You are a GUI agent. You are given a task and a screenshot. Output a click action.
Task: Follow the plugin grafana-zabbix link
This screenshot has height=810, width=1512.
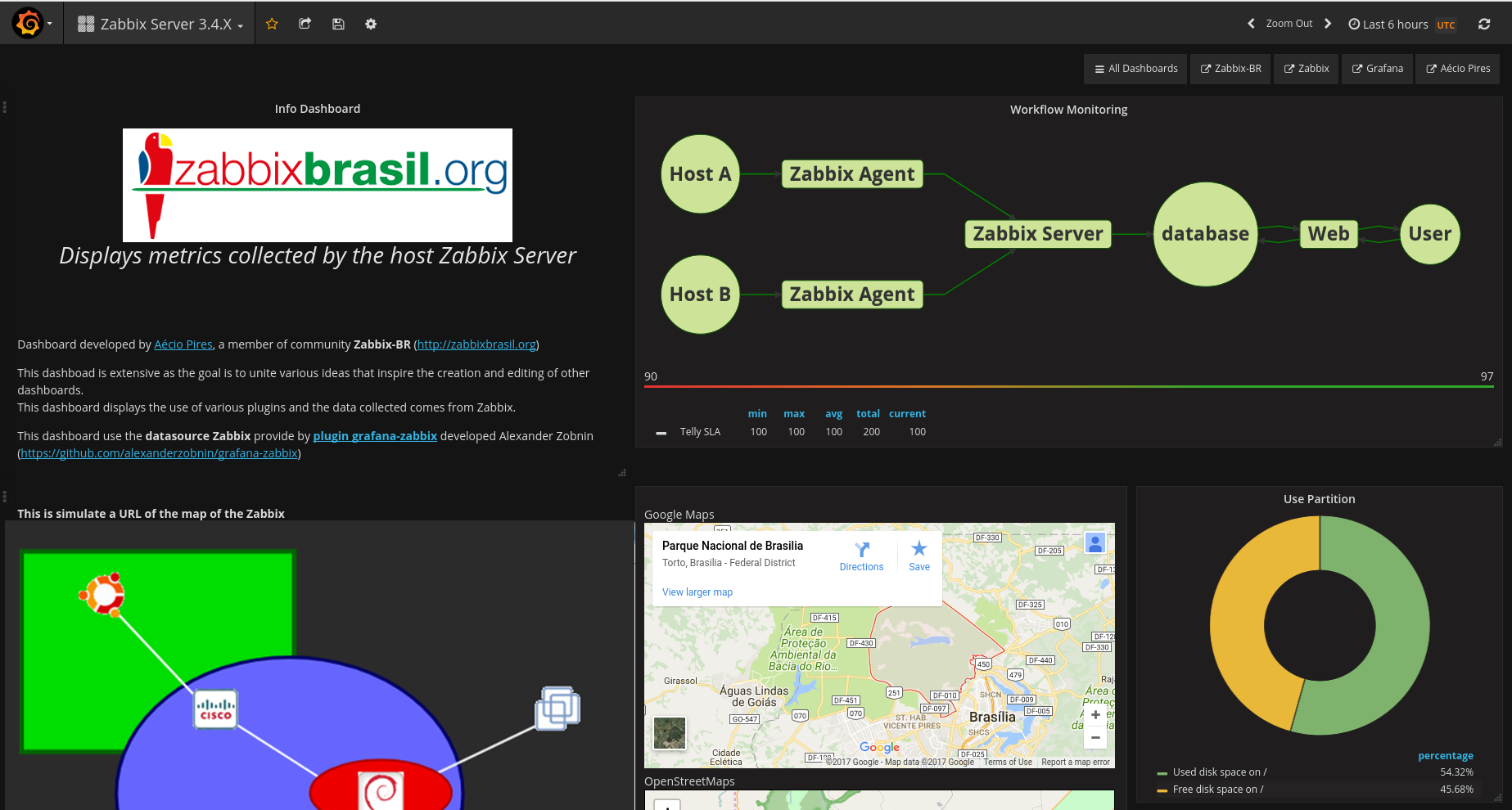(375, 436)
